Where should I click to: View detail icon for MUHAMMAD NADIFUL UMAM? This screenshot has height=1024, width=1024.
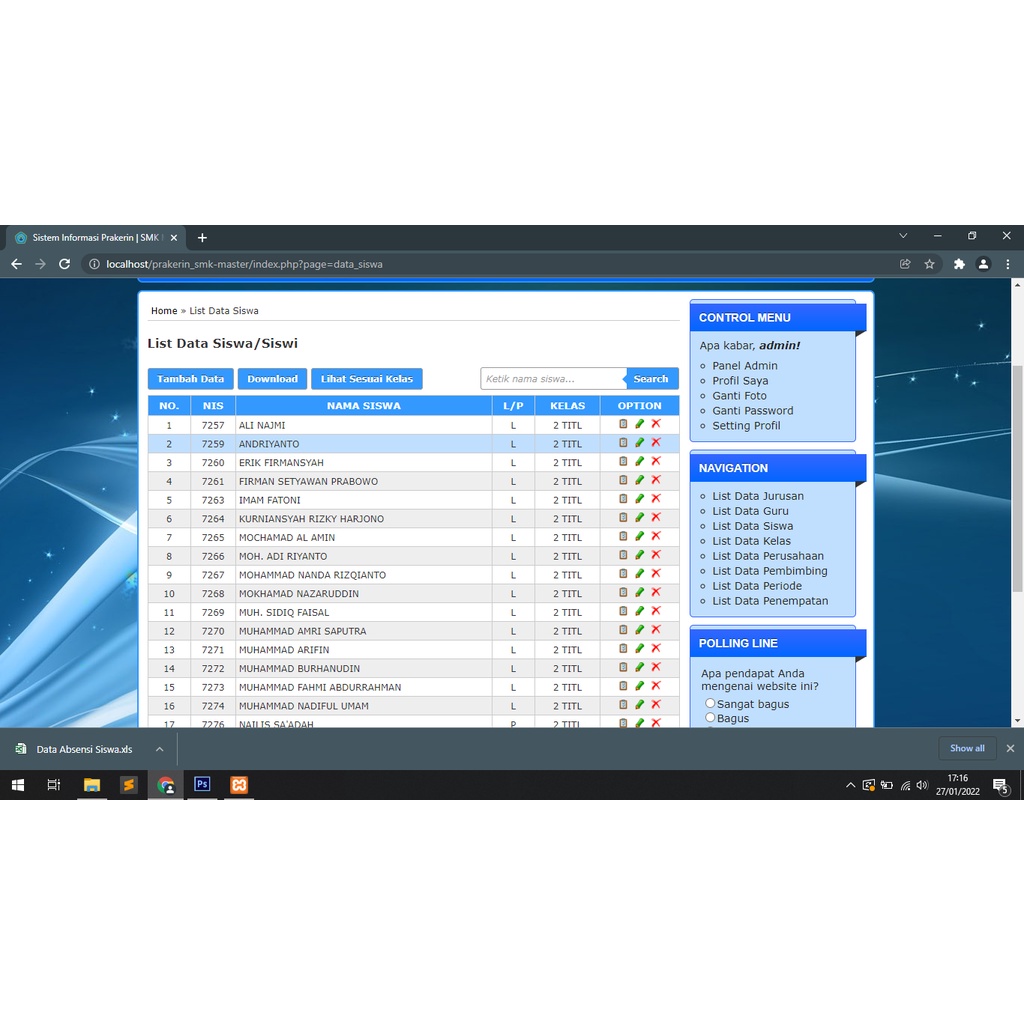(x=623, y=705)
